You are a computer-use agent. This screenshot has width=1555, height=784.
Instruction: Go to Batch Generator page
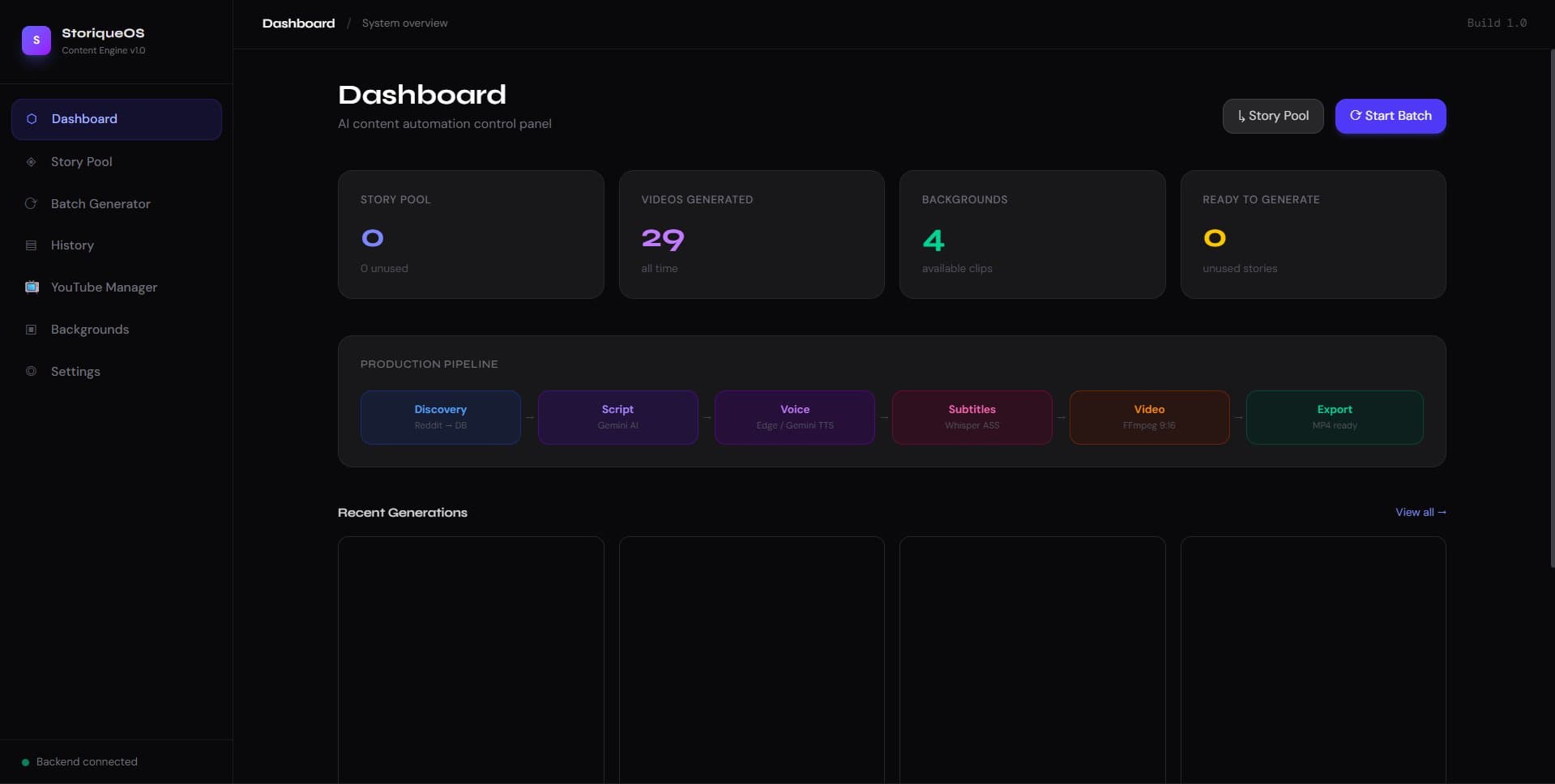point(117,203)
